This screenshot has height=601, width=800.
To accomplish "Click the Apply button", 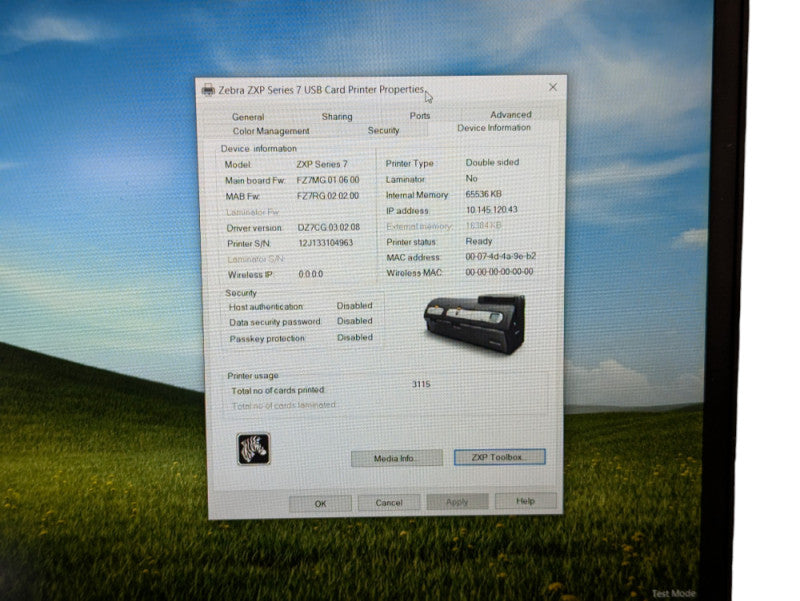I will coord(457,502).
